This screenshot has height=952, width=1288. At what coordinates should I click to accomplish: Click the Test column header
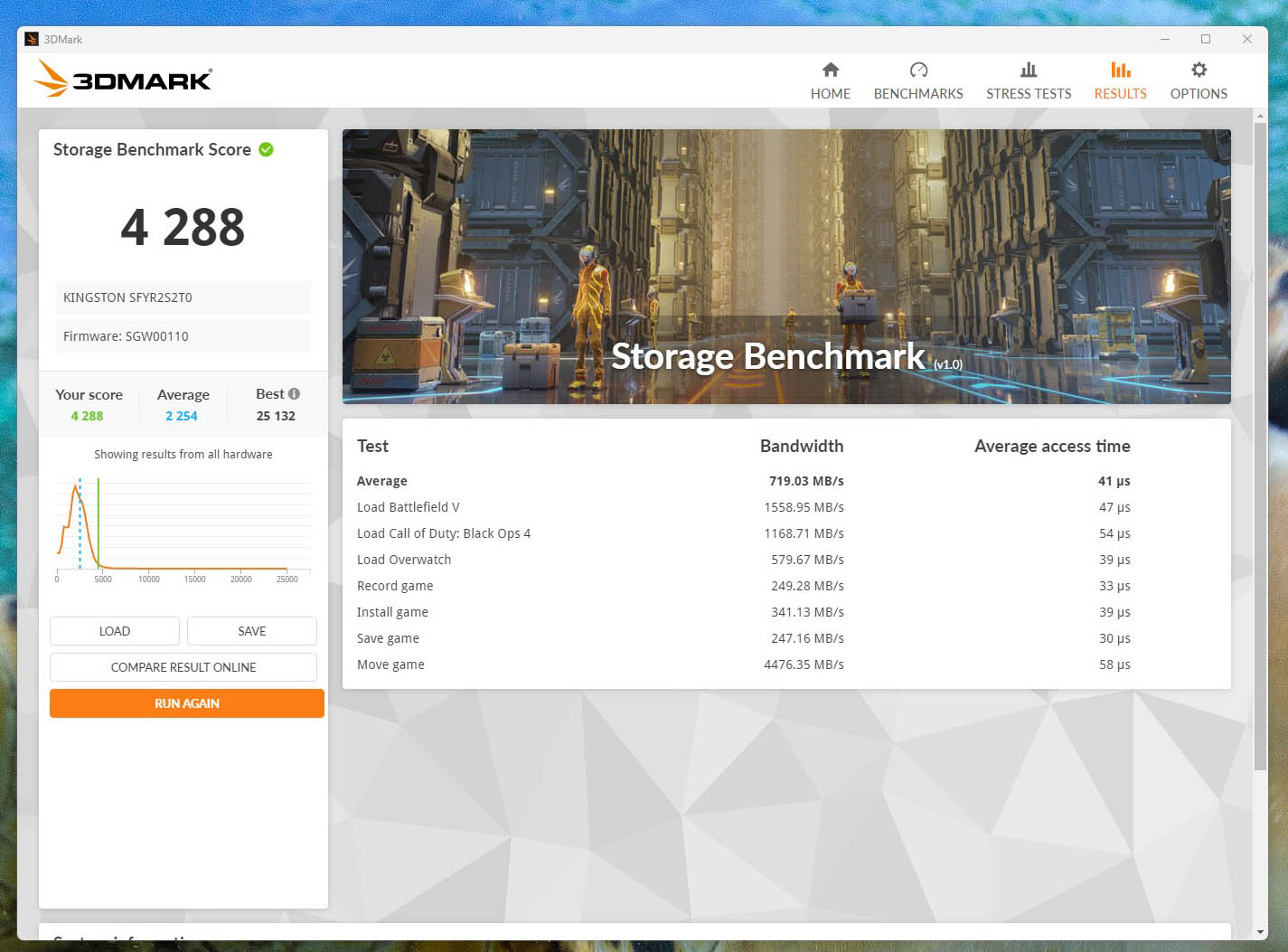372,446
